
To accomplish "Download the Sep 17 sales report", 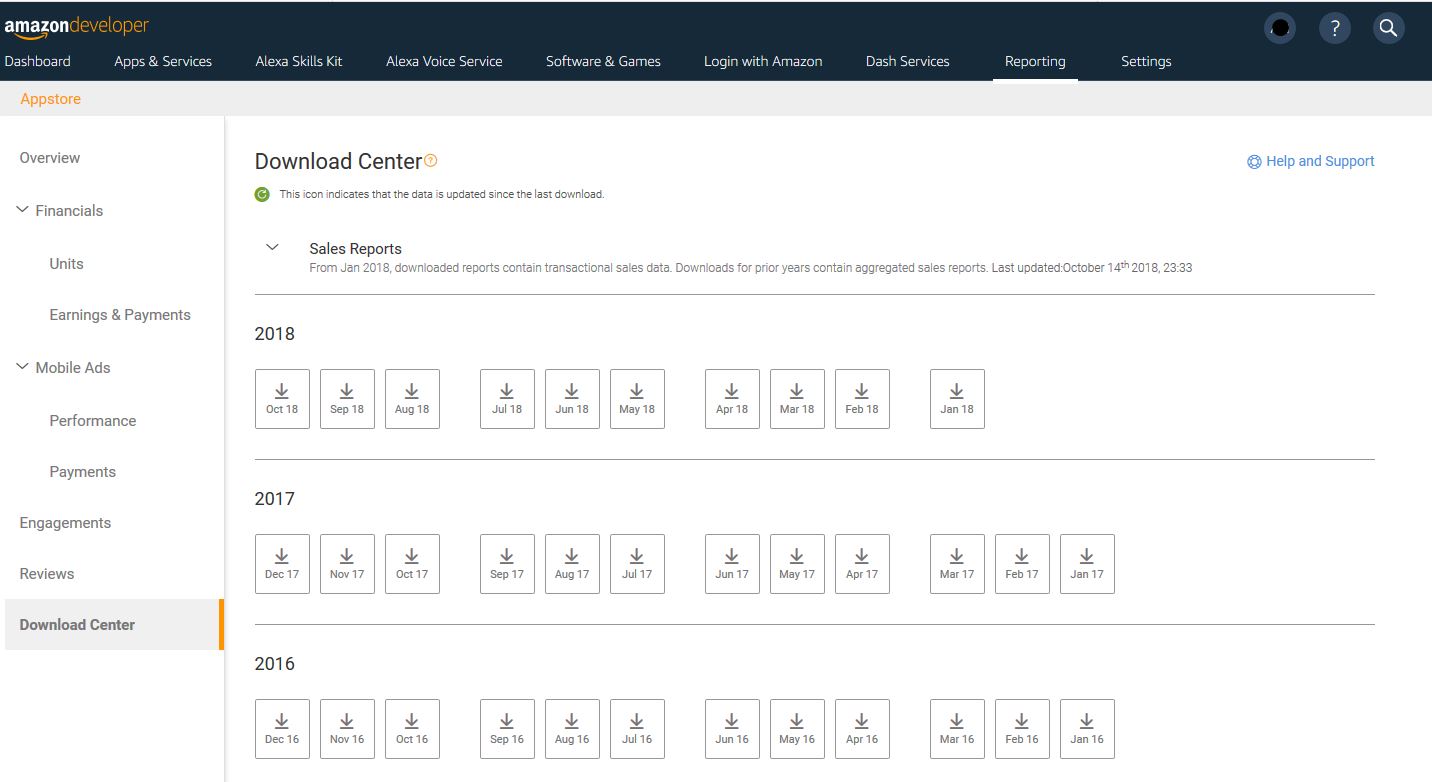I will tap(507, 564).
